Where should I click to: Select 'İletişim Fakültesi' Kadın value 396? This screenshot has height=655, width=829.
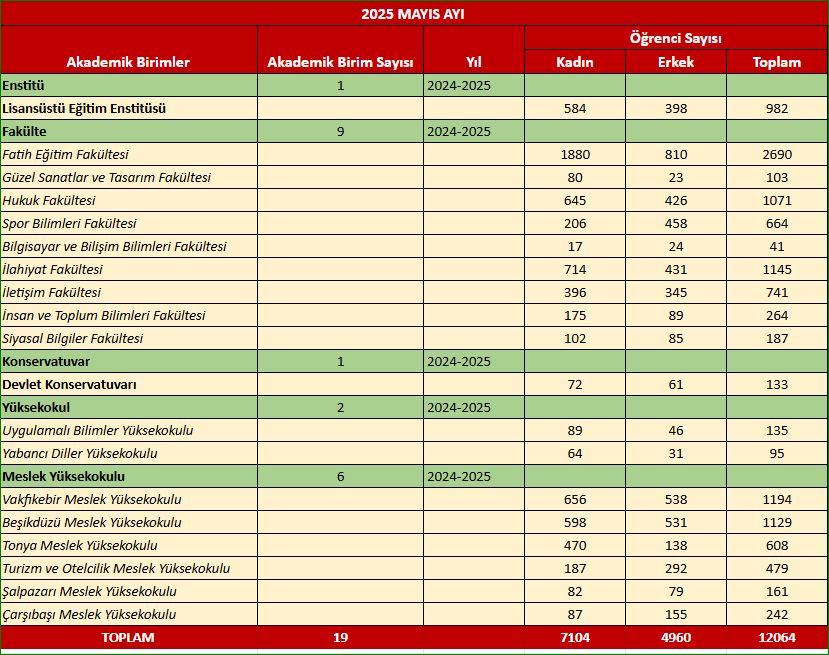click(575, 292)
